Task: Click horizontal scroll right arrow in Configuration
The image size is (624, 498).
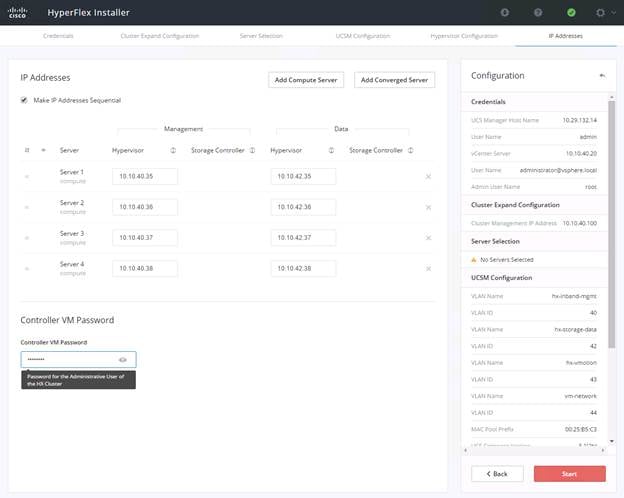Action: tap(603, 450)
